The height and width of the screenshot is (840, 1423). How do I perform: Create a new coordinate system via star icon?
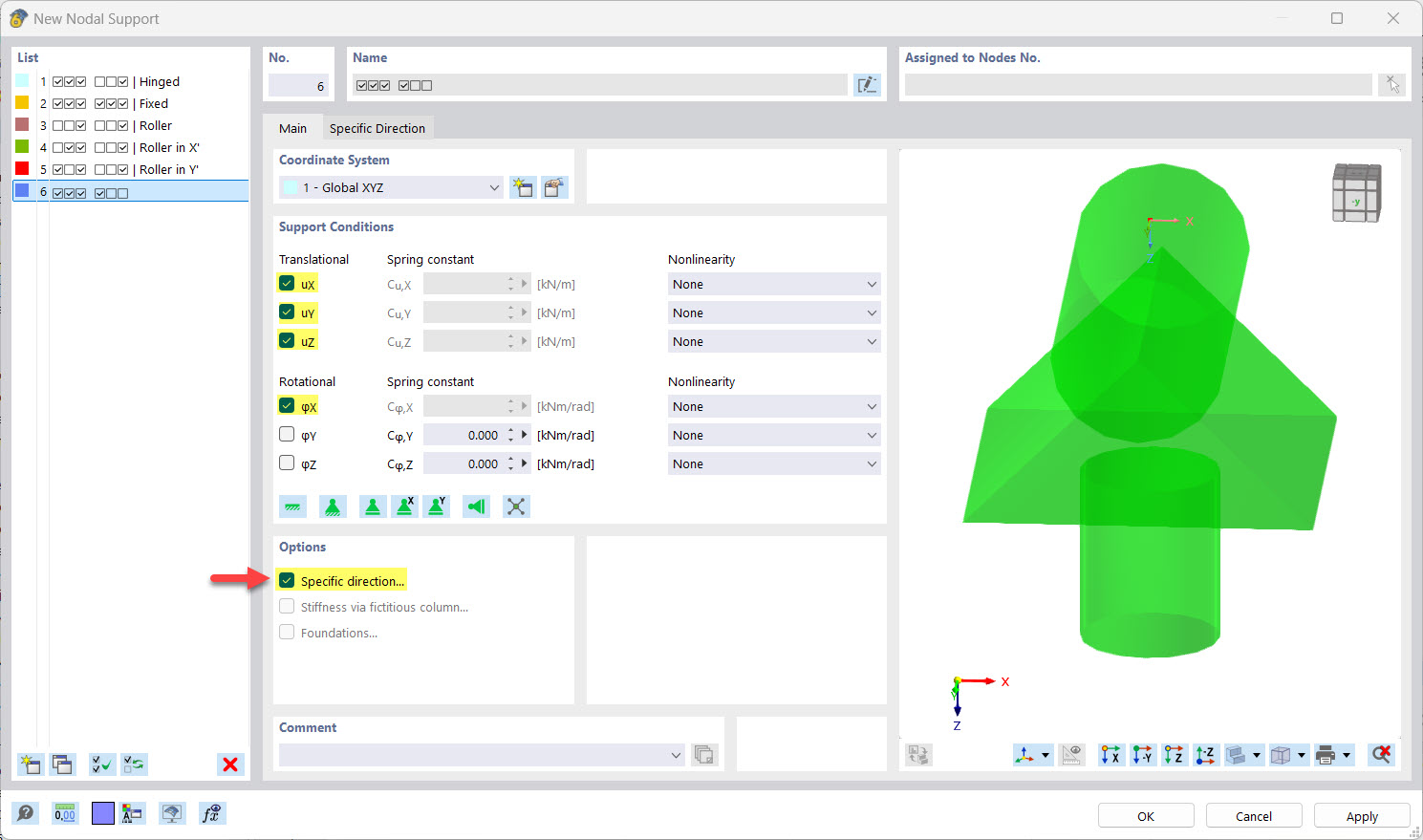(x=523, y=187)
